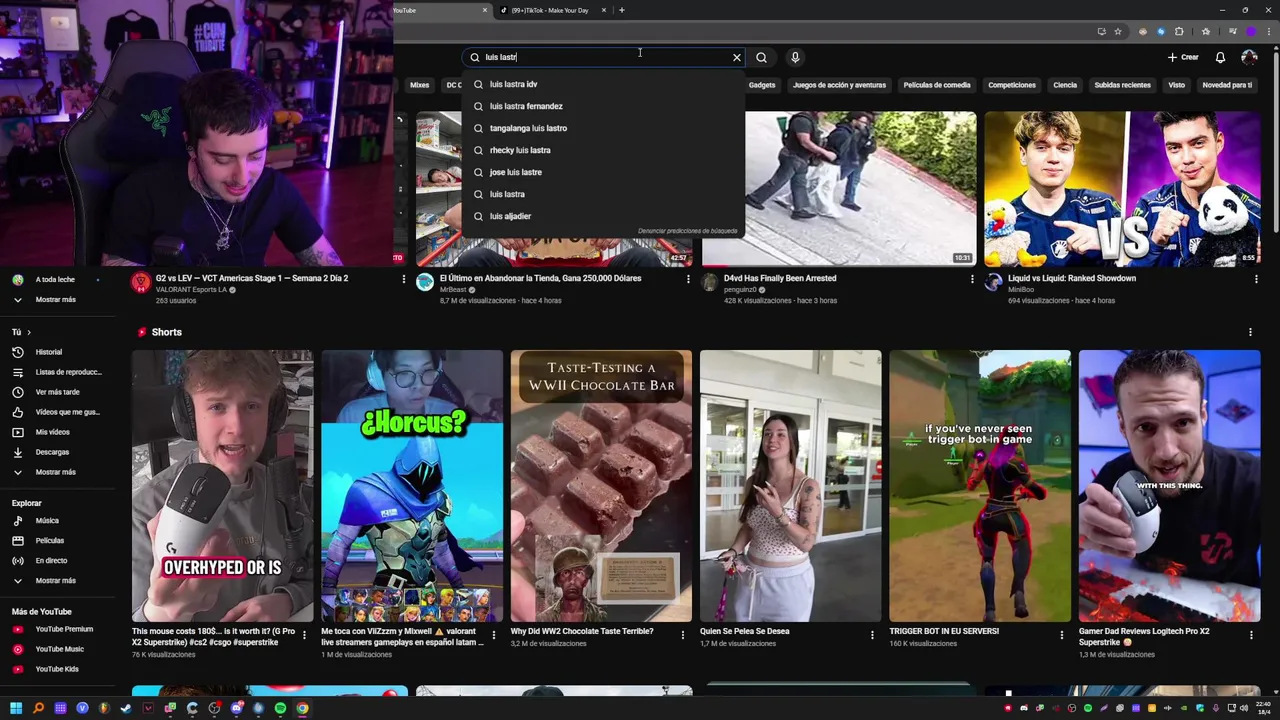Select the Mixes filter chip

pos(419,85)
